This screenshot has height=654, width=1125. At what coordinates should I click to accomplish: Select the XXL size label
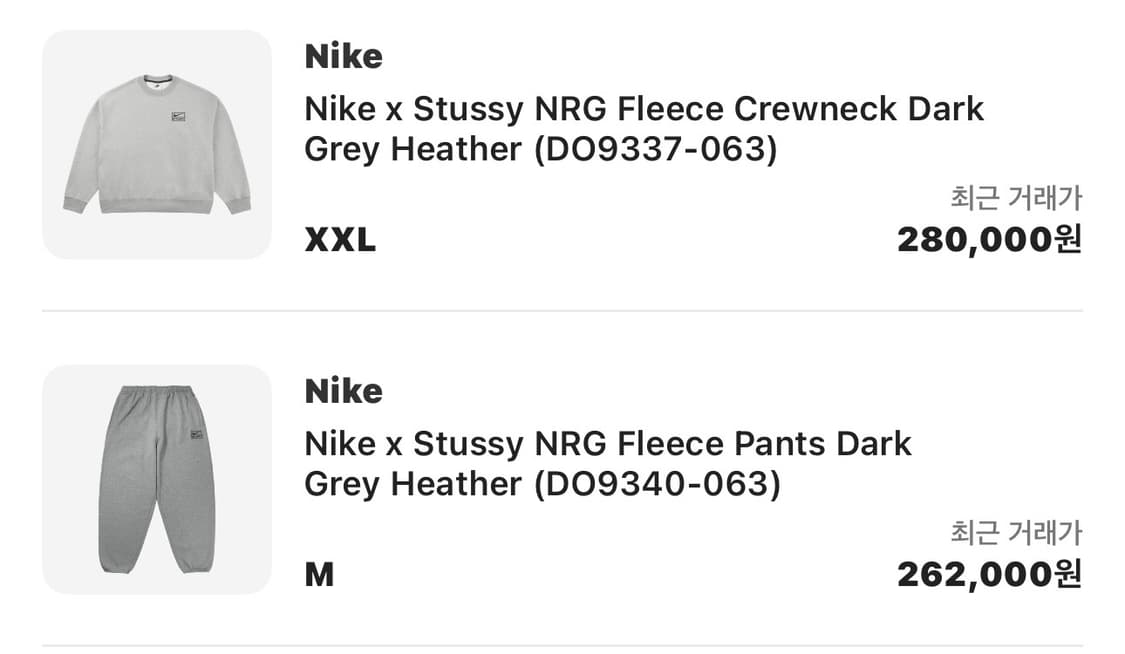(x=340, y=240)
